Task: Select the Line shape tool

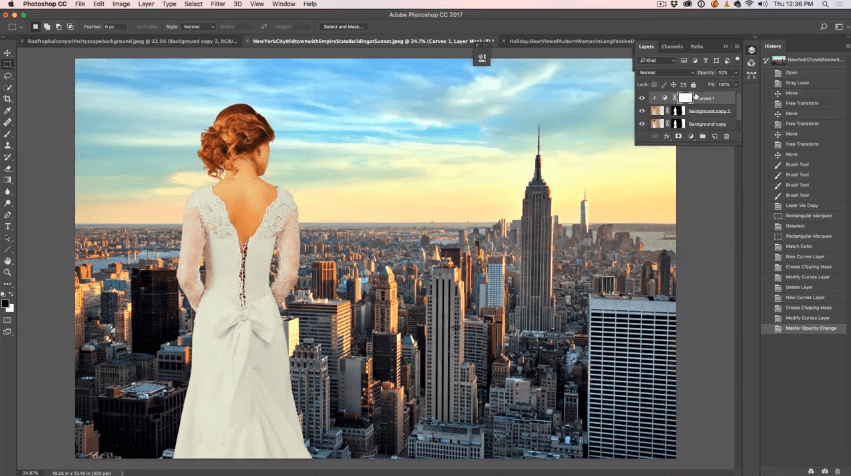Action: (8, 250)
